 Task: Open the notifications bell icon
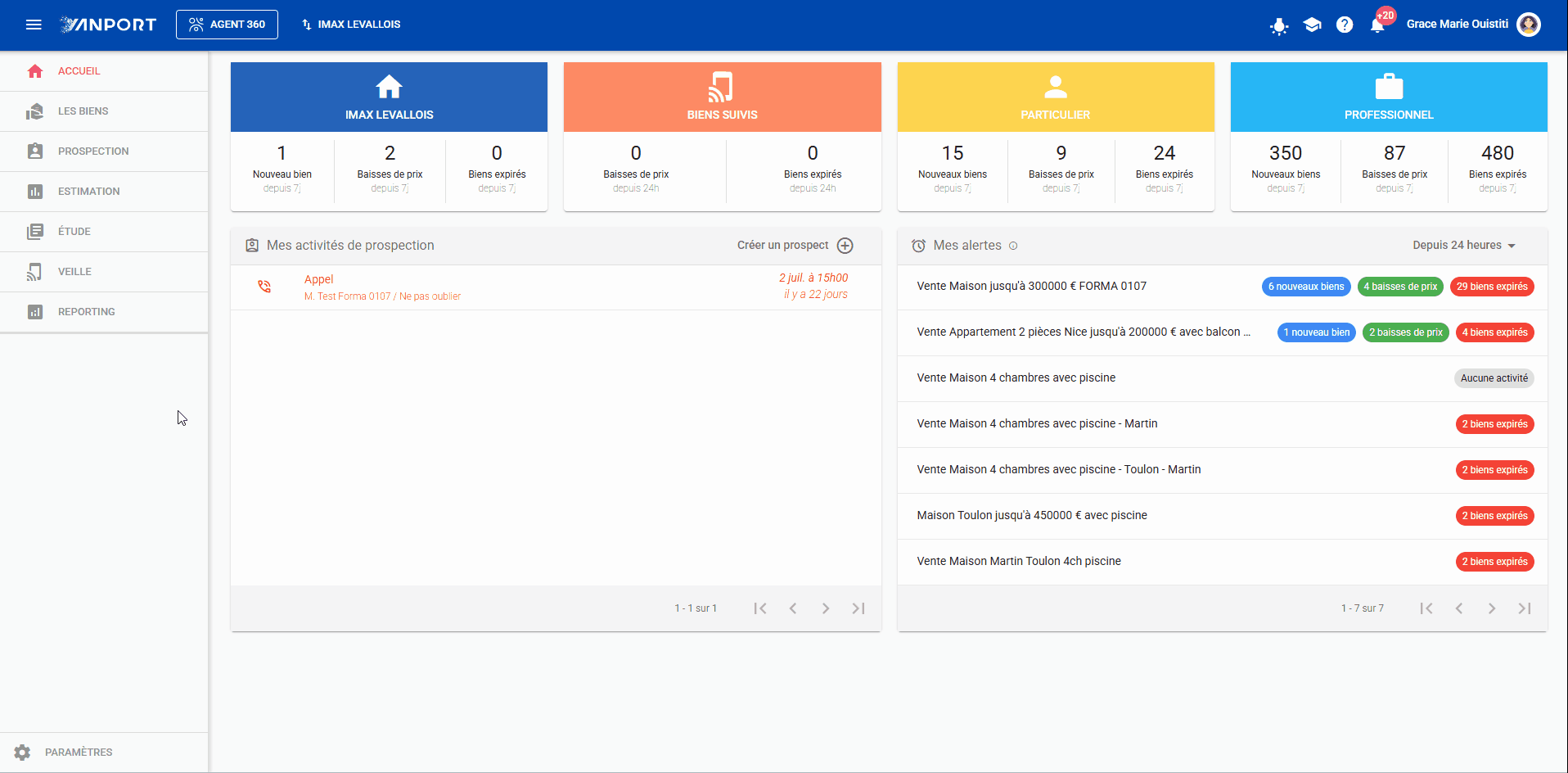(x=1377, y=25)
